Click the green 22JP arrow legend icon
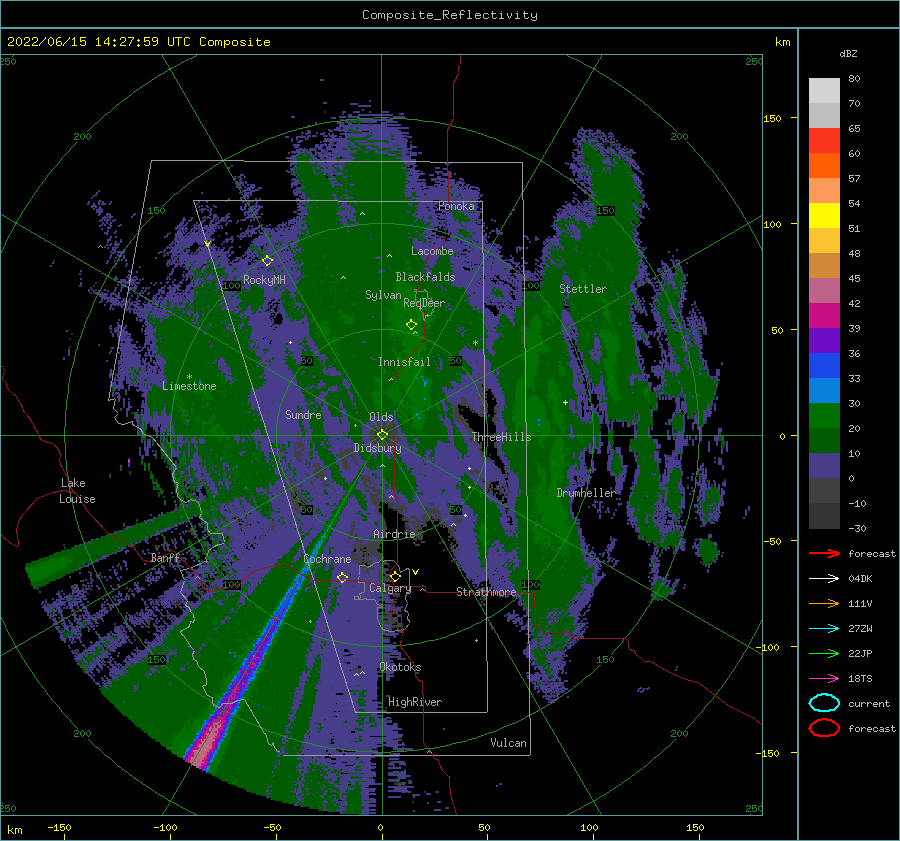 click(x=824, y=653)
